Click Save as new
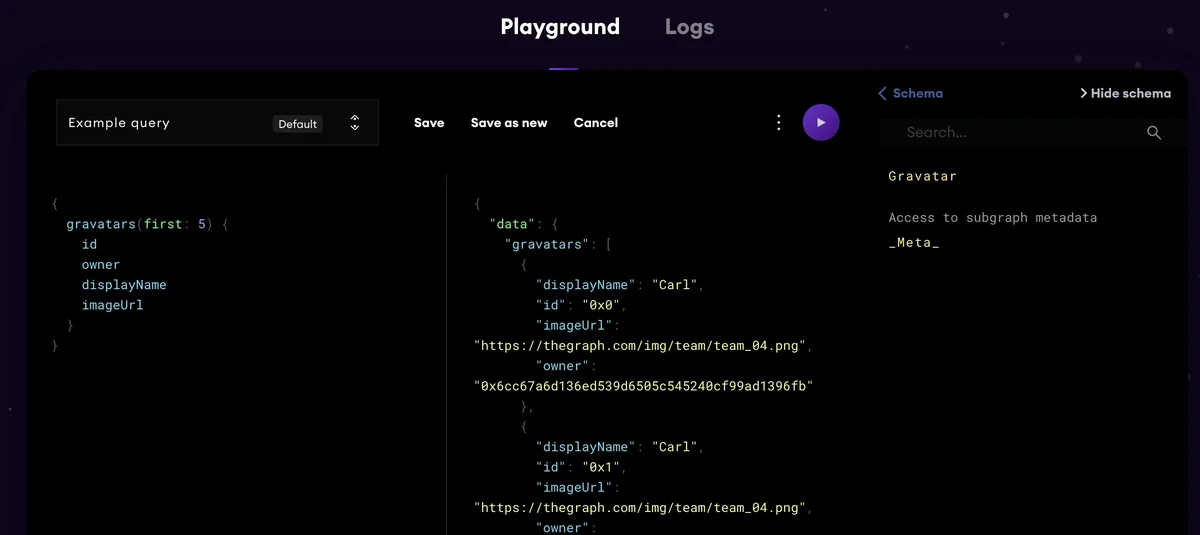The height and width of the screenshot is (535, 1200). tap(509, 123)
